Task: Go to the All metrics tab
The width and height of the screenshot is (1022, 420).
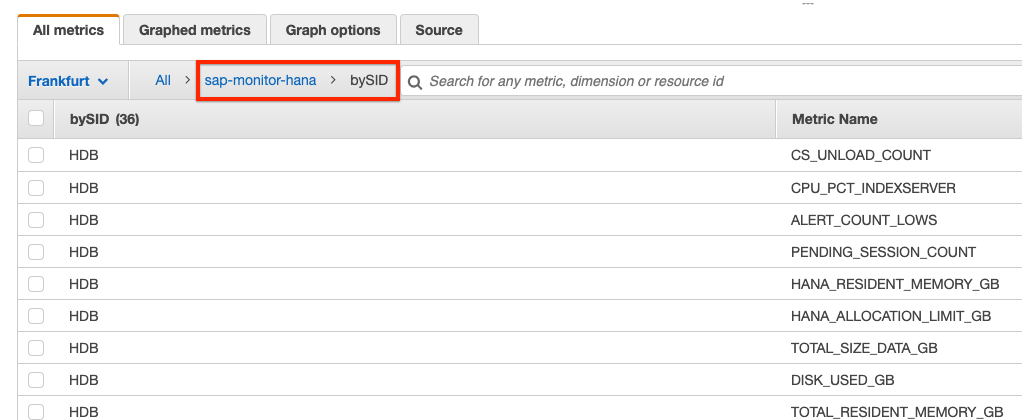Action: (x=68, y=30)
